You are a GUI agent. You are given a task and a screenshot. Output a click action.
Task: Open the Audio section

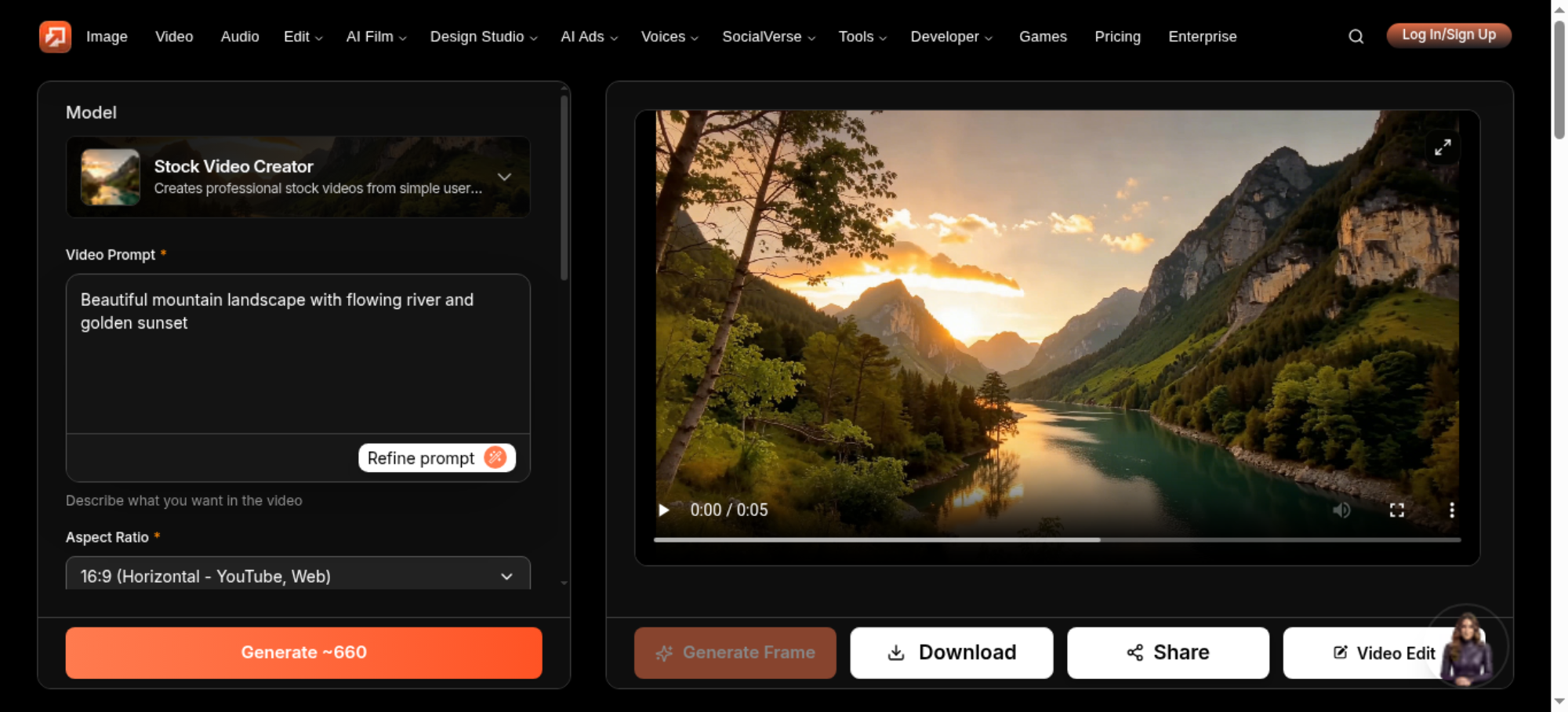tap(240, 37)
